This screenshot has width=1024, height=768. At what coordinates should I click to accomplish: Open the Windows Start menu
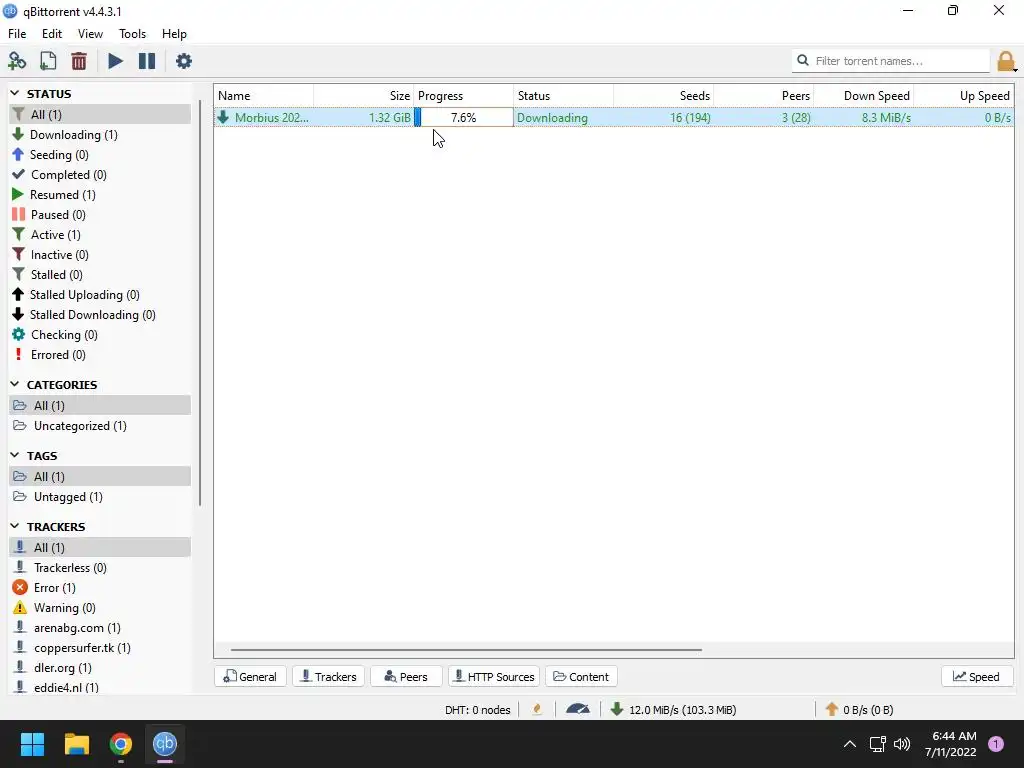click(x=32, y=744)
